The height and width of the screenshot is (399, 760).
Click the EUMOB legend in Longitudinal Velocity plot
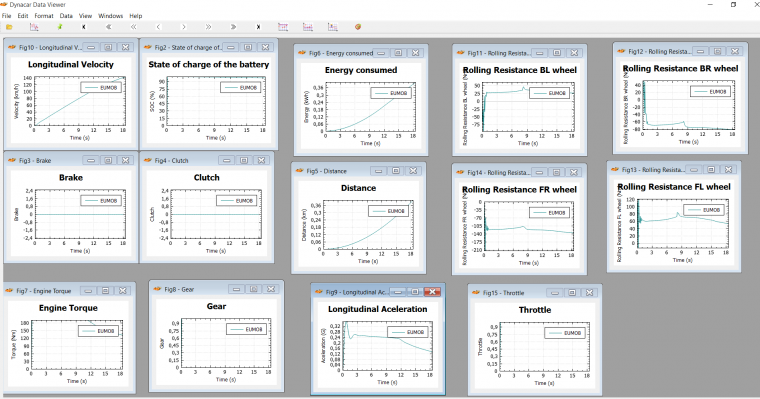102,88
